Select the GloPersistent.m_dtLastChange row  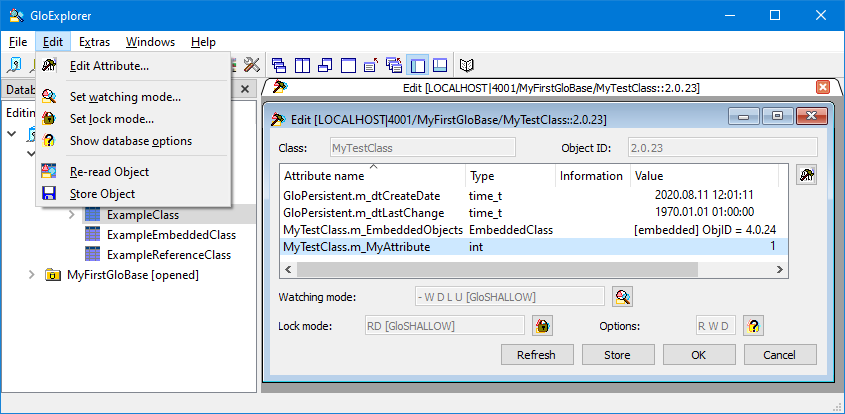click(534, 212)
